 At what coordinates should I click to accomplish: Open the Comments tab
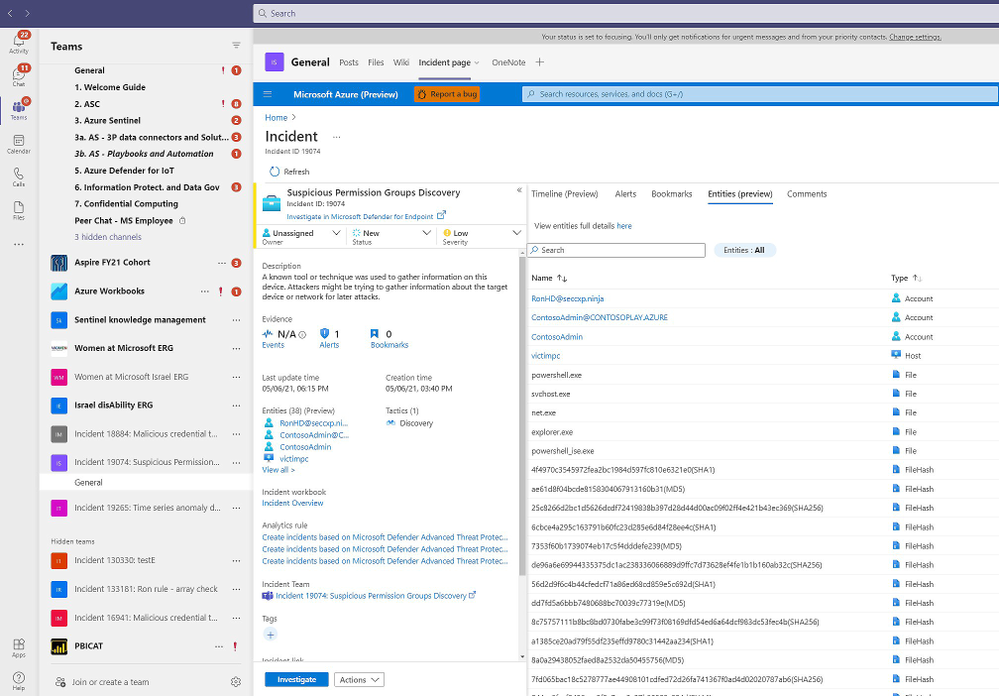[806, 194]
